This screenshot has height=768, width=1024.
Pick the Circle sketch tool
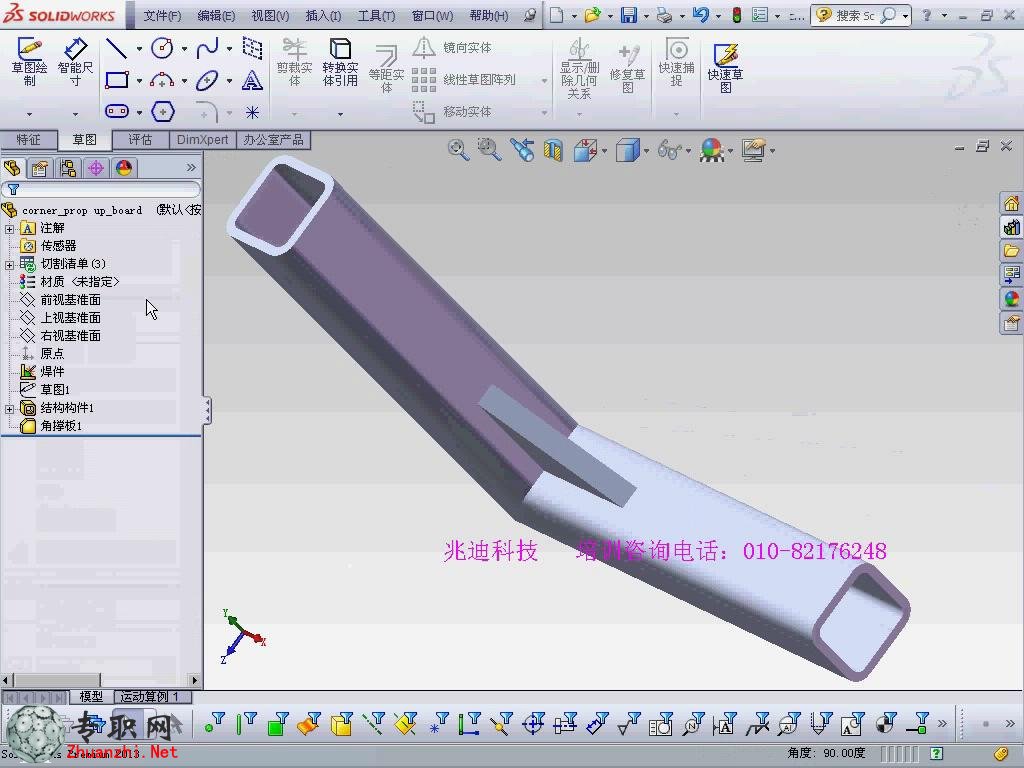(162, 48)
